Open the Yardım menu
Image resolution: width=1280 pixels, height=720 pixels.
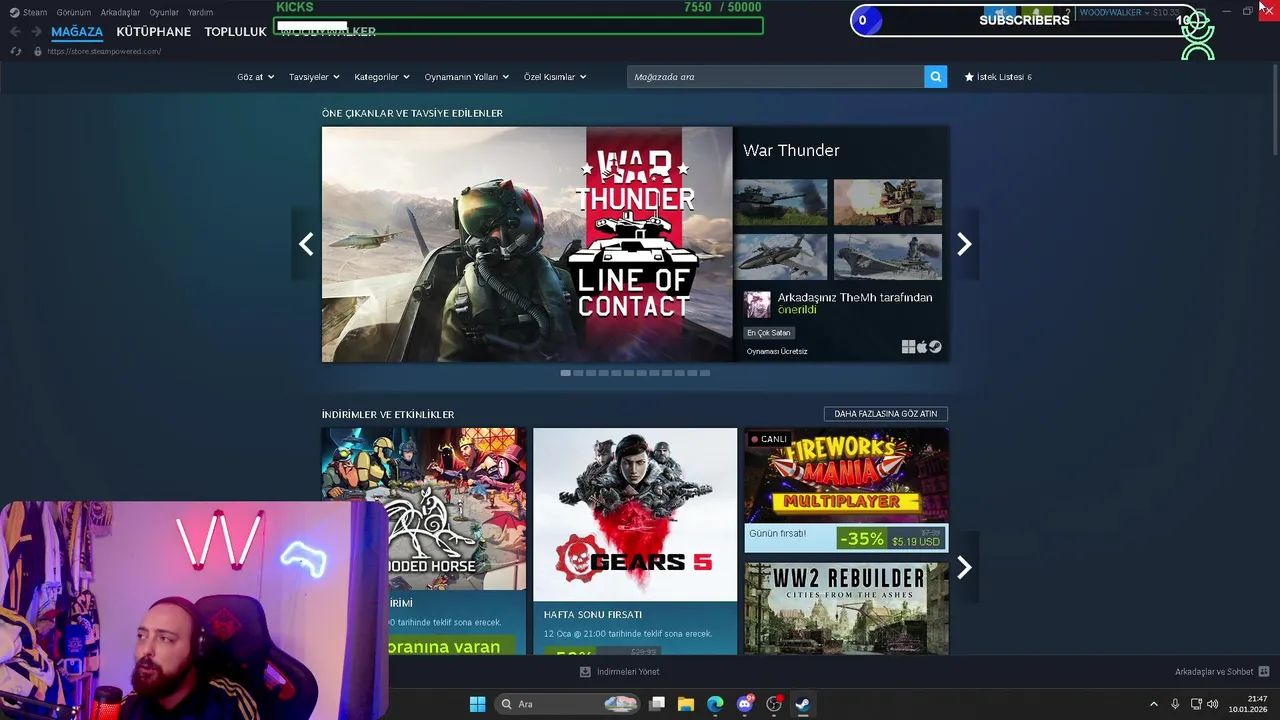[200, 12]
